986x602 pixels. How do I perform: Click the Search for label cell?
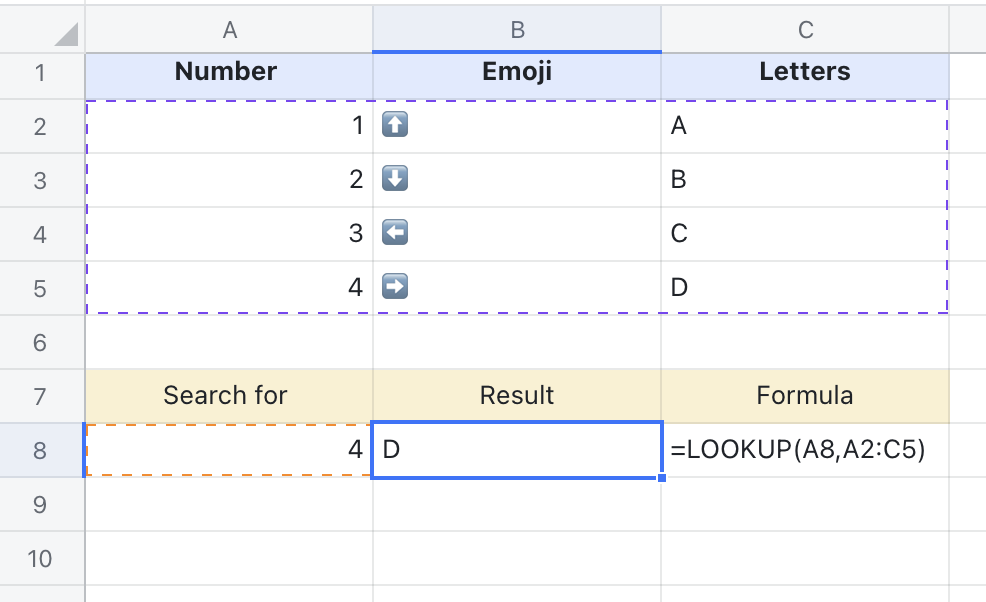click(x=230, y=395)
